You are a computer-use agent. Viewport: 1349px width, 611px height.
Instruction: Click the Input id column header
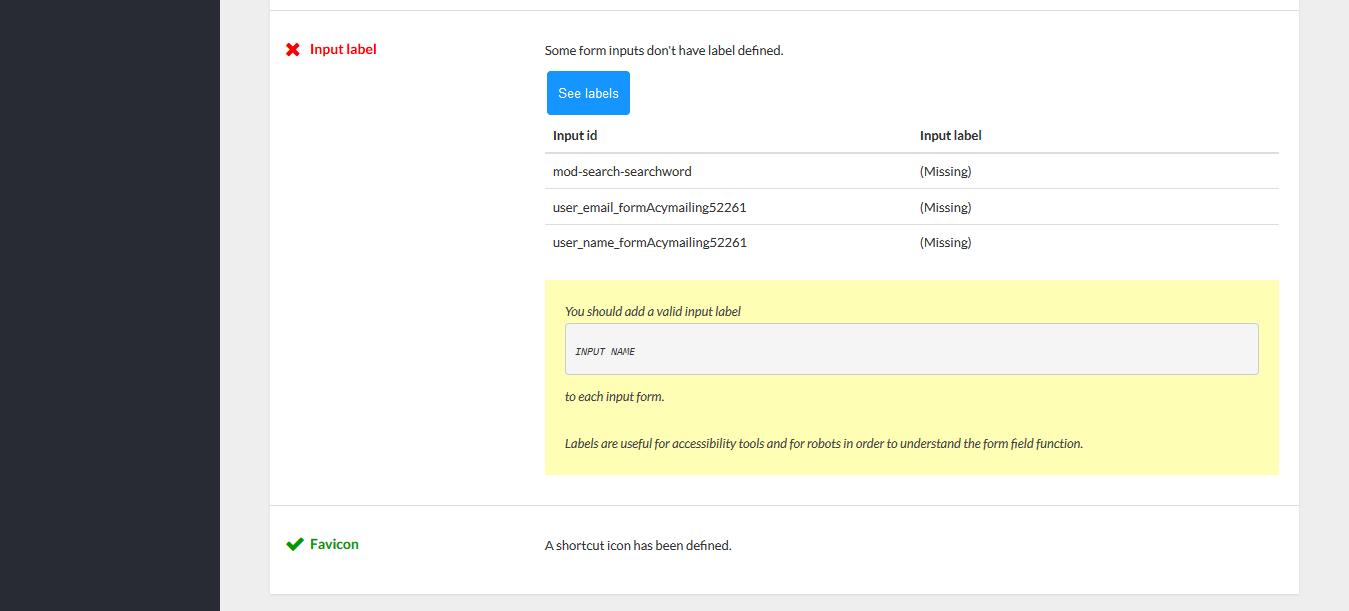click(574, 135)
